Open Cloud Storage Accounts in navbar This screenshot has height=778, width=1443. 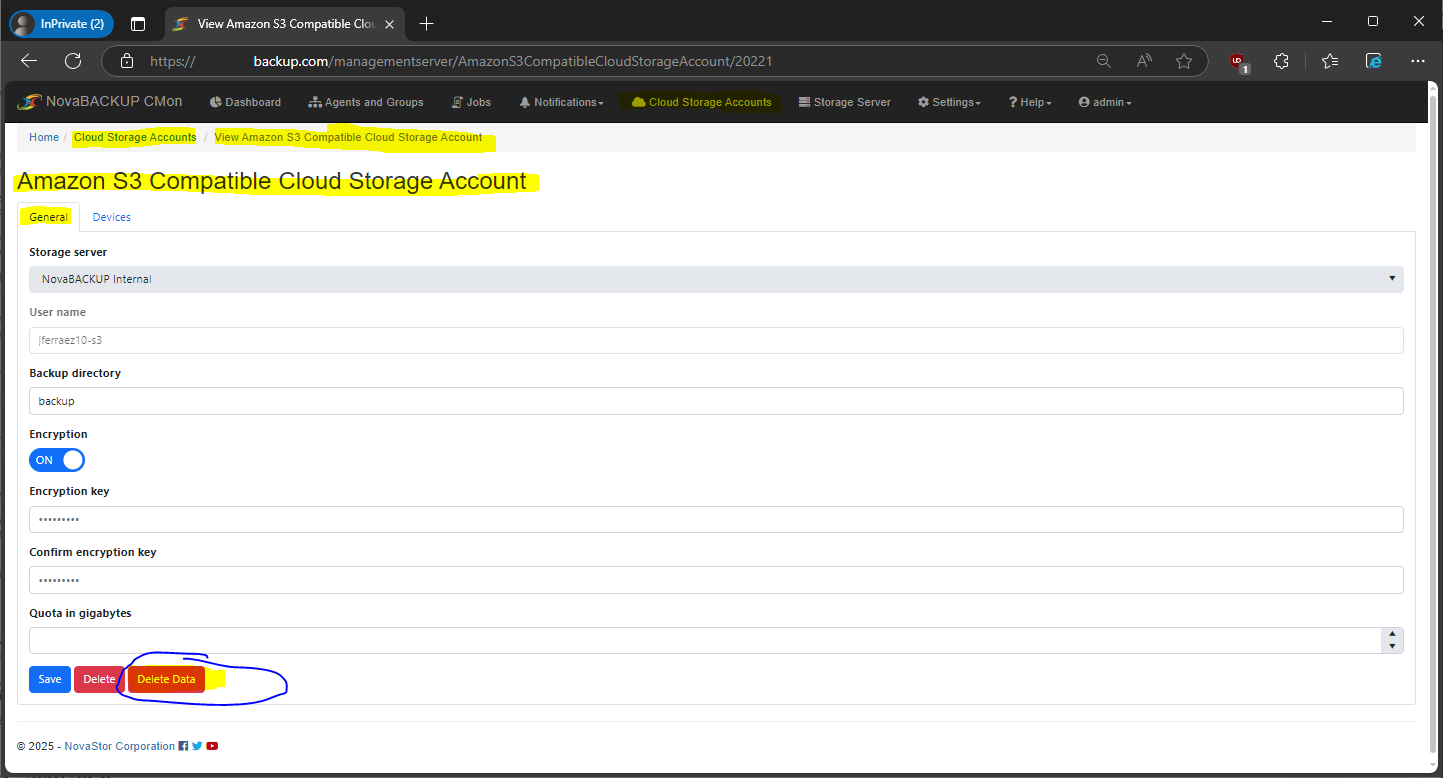[x=702, y=102]
